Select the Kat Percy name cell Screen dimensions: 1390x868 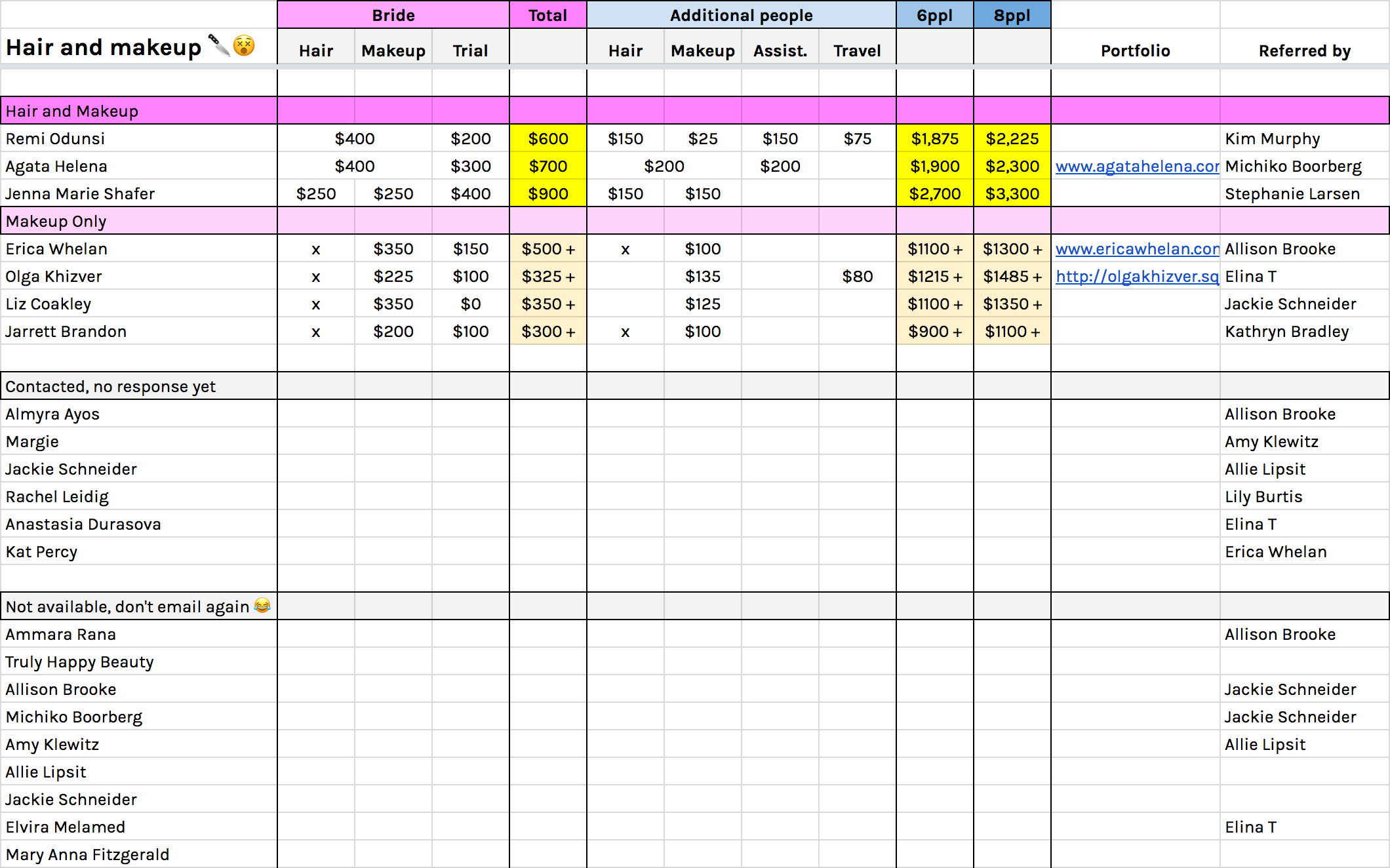[x=138, y=552]
